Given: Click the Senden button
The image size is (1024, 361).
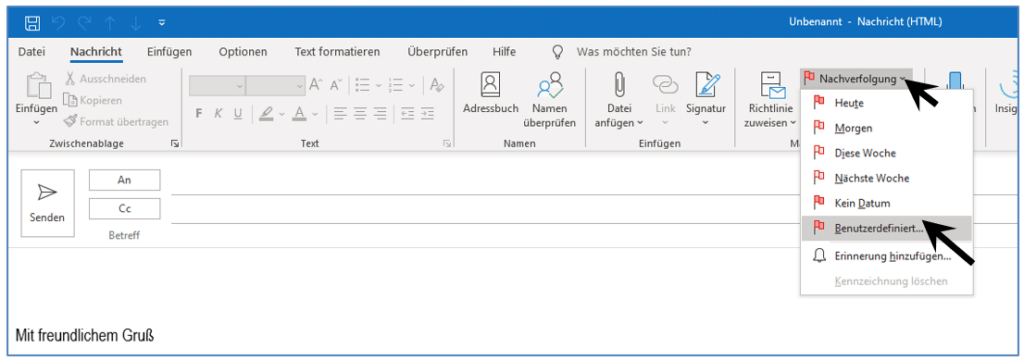Looking at the screenshot, I should [47, 203].
